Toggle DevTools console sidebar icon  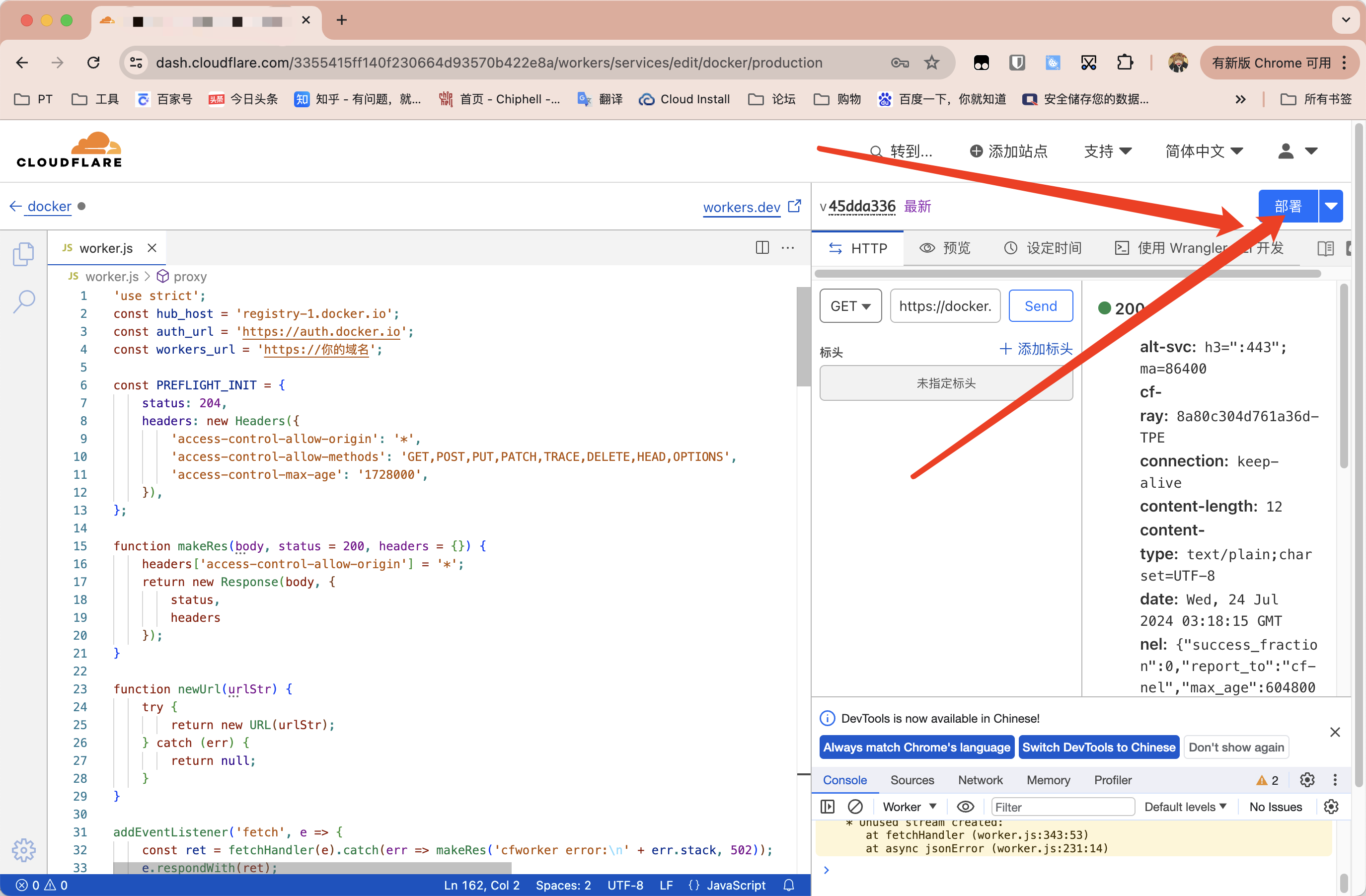pos(827,807)
